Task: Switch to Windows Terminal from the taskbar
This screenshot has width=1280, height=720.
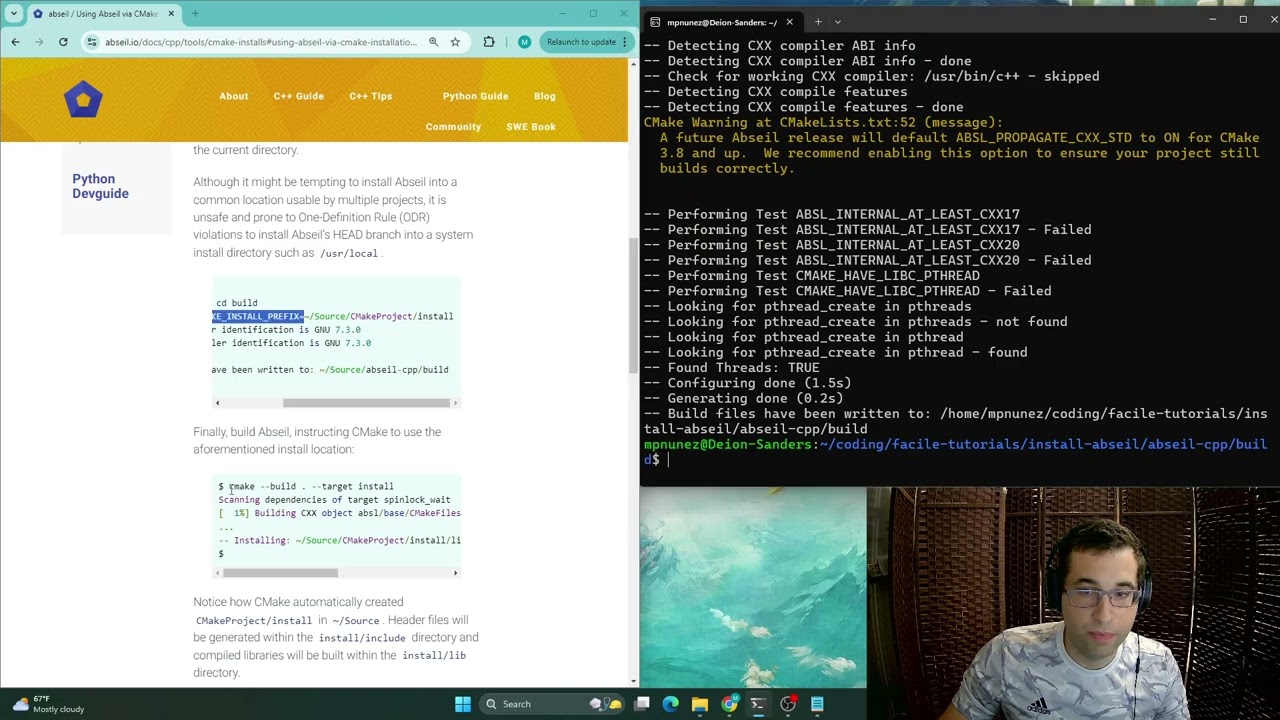Action: [x=758, y=704]
